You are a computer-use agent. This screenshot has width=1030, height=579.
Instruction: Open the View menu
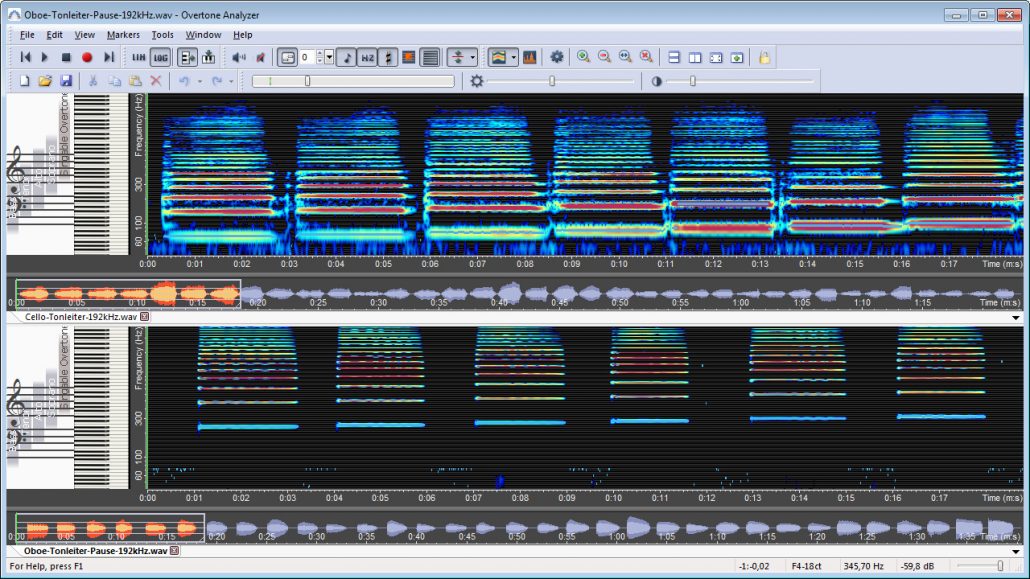(84, 35)
